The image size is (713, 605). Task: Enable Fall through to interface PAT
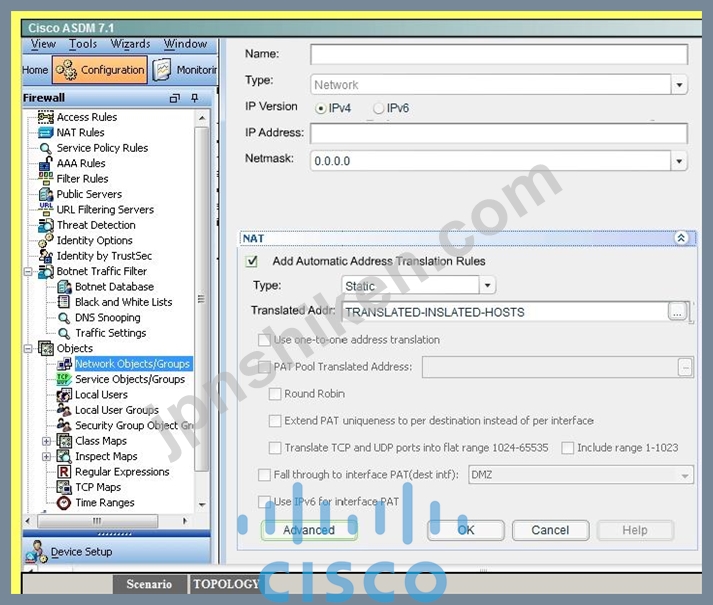[264, 475]
